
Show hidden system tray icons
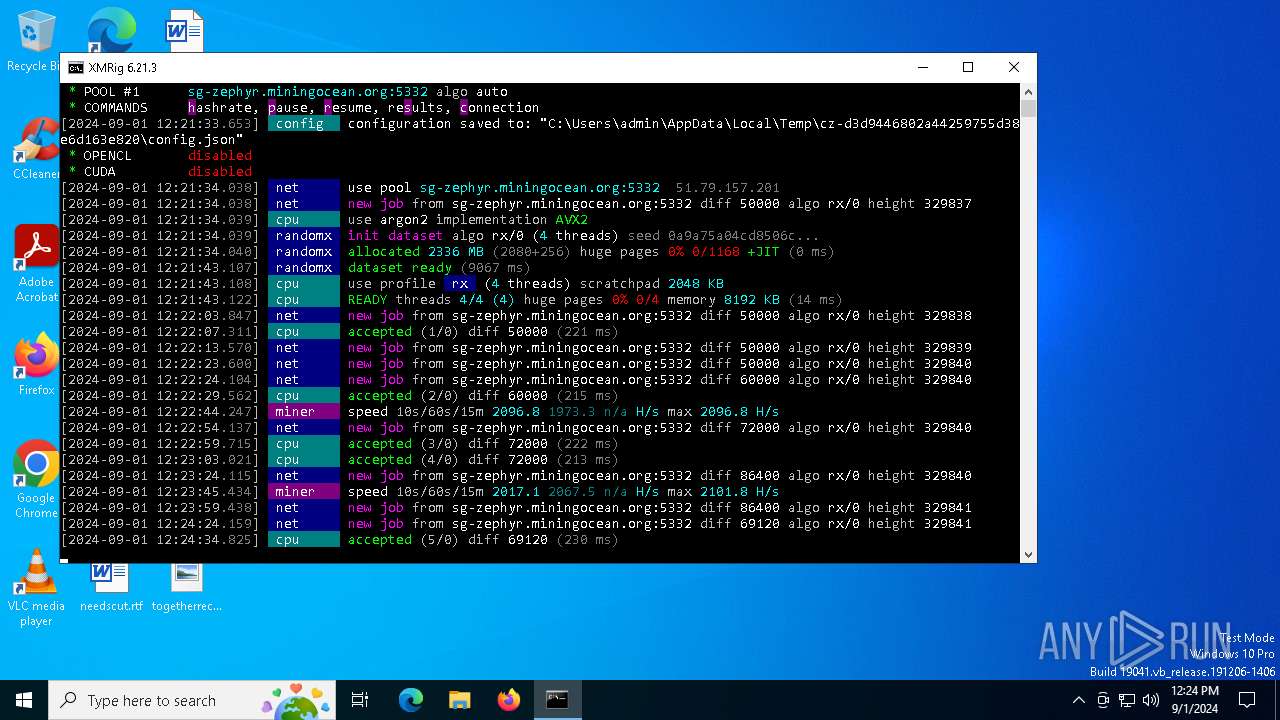[1078, 700]
